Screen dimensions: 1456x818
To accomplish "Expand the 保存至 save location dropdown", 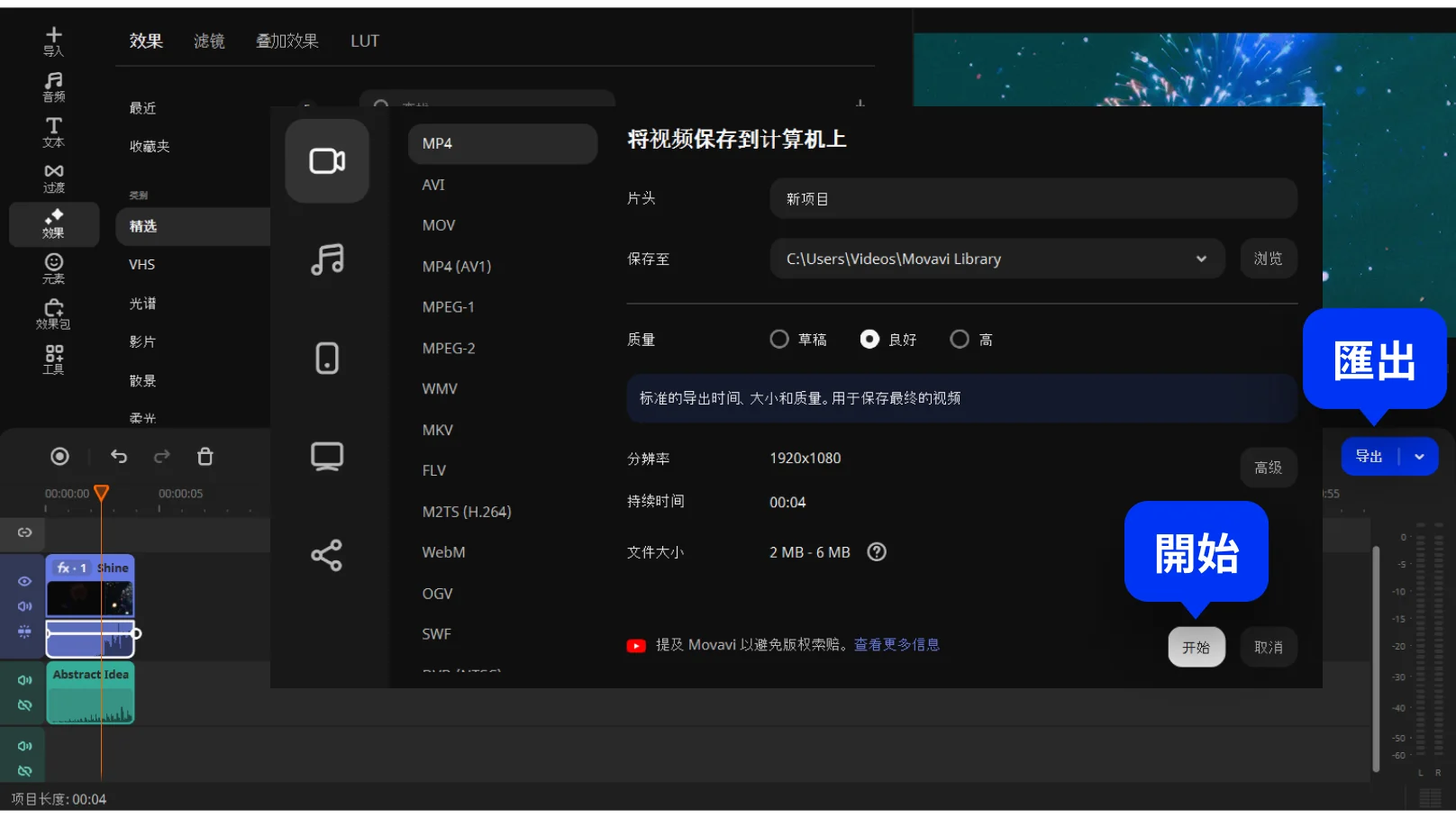I will click(x=1201, y=259).
